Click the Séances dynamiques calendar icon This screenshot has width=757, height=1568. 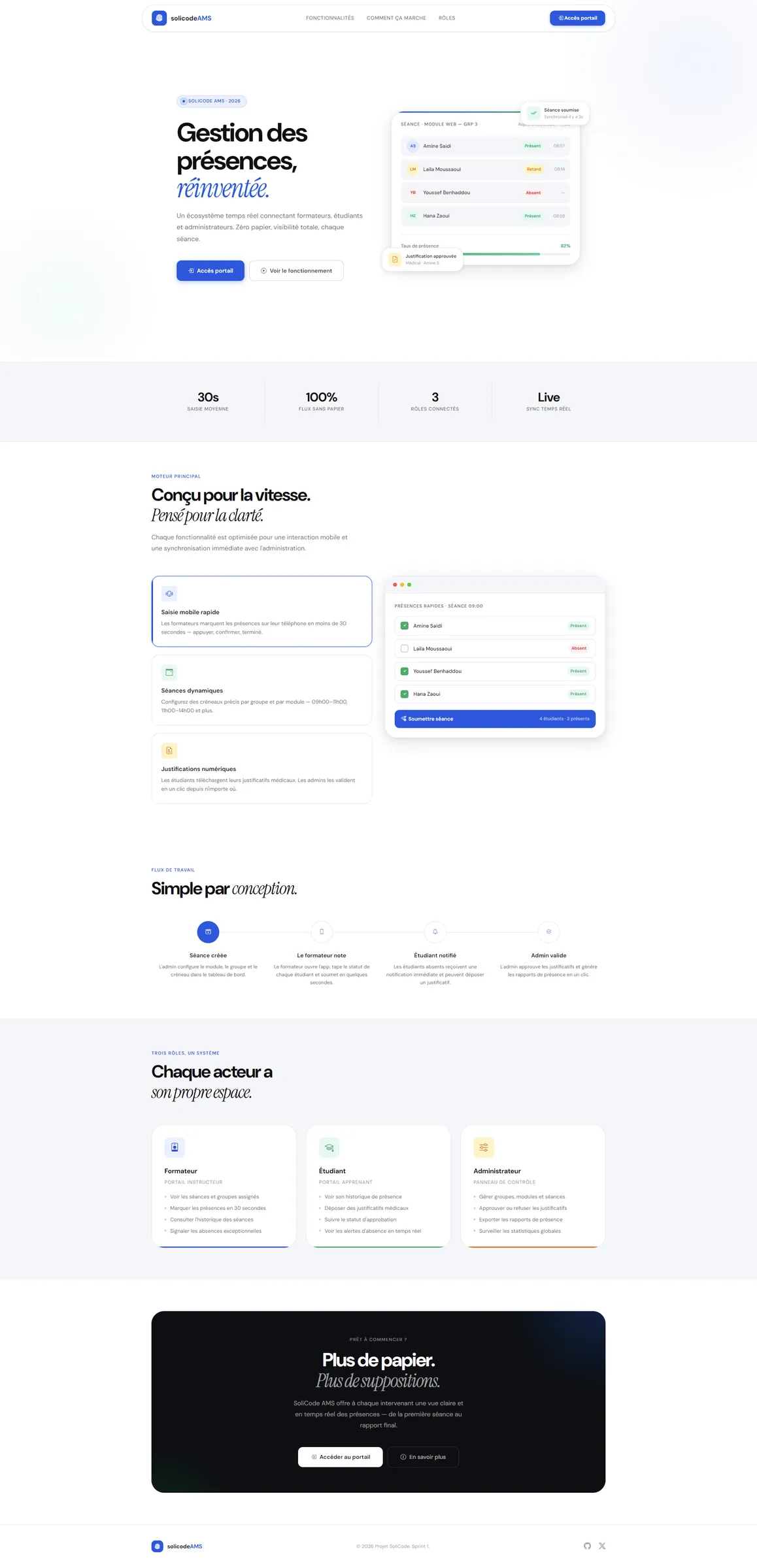coord(169,672)
